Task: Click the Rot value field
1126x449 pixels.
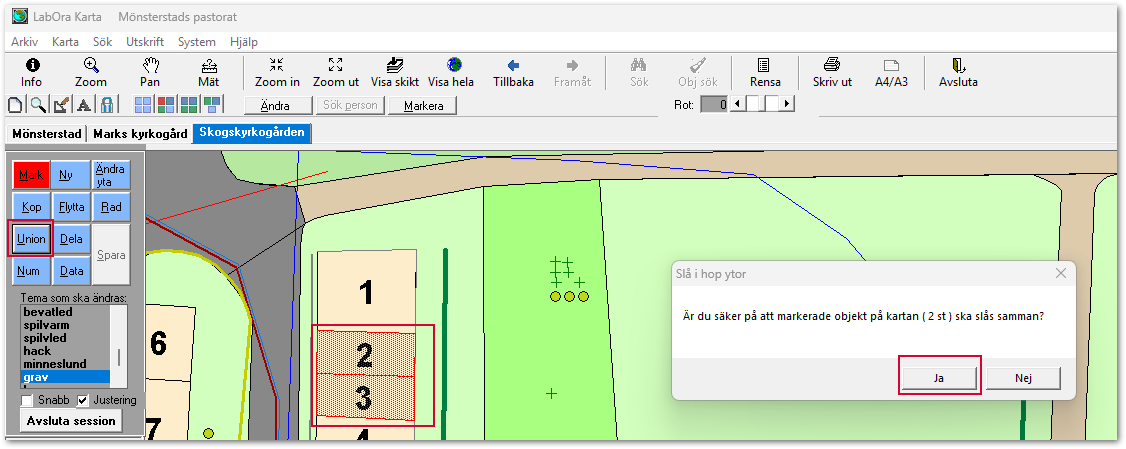Action: coord(715,105)
